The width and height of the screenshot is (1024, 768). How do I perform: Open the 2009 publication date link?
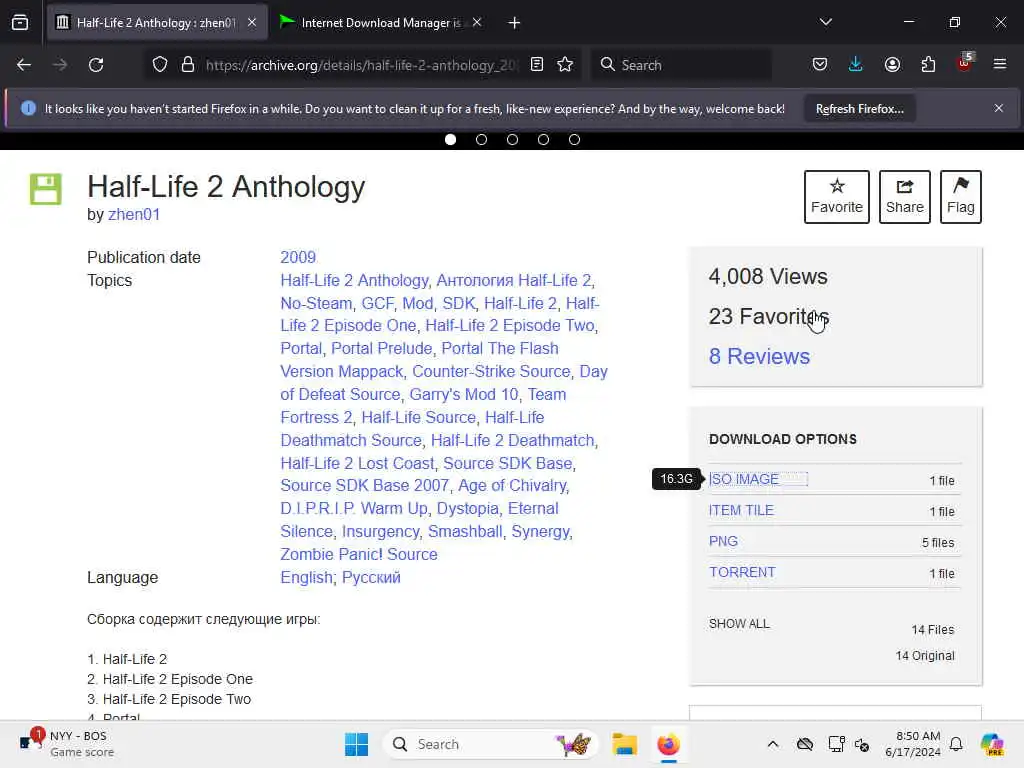coord(298,257)
